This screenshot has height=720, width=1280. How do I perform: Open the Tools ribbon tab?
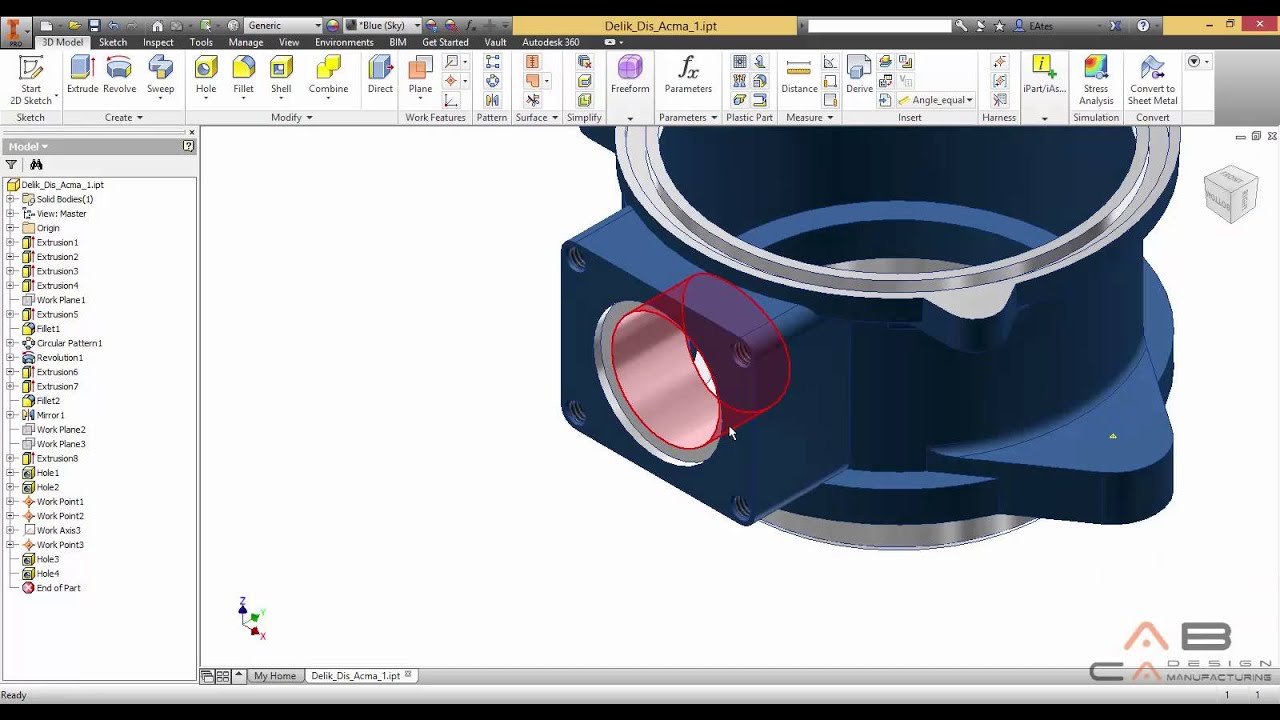[x=201, y=42]
